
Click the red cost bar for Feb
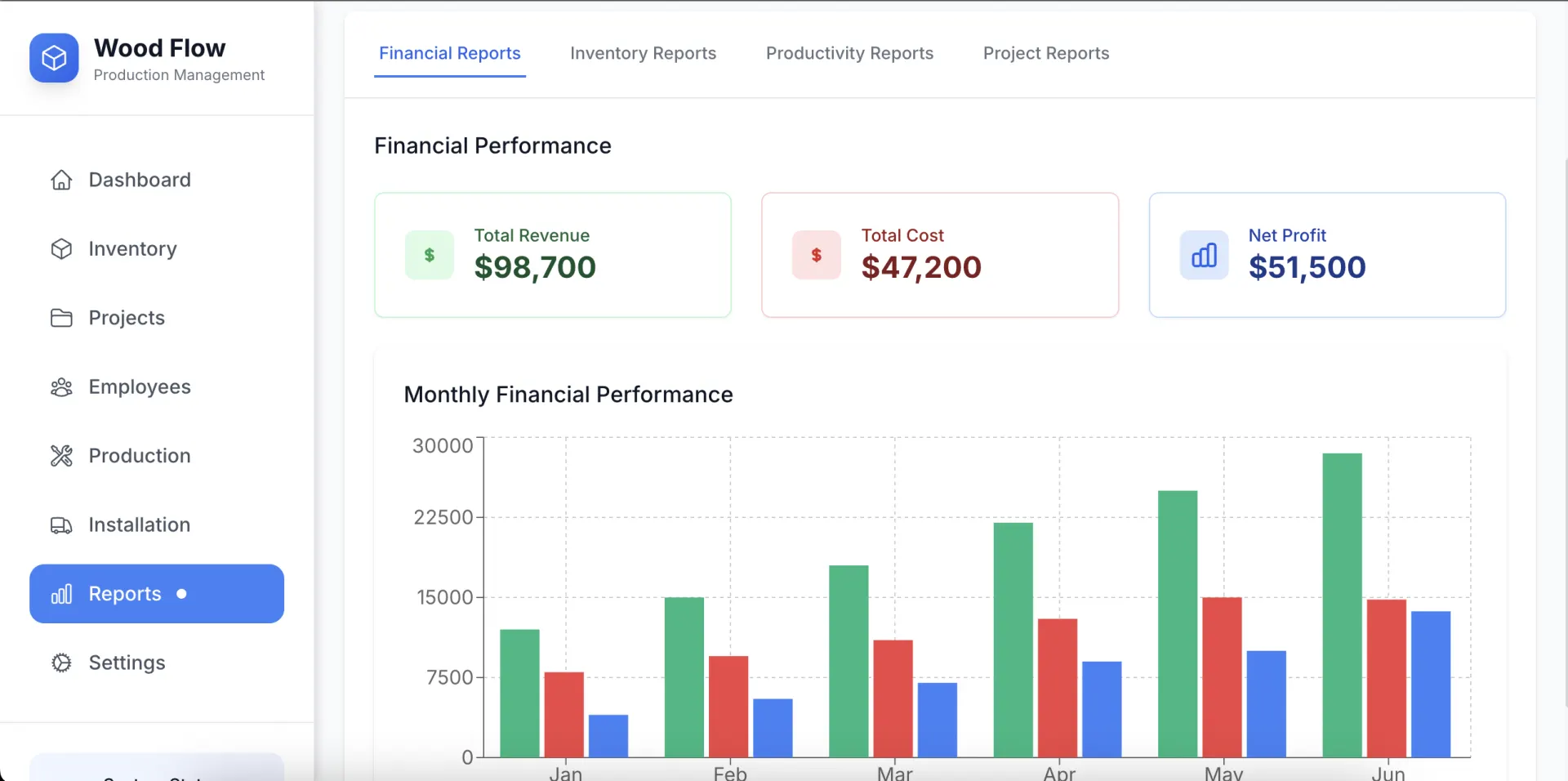tap(728, 707)
